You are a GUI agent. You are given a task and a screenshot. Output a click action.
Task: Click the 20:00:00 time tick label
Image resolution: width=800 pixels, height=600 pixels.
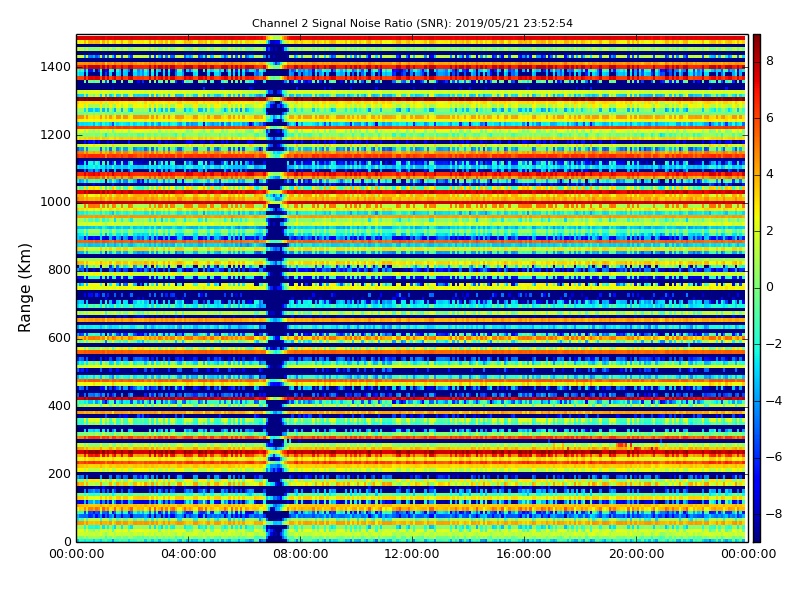[636, 554]
